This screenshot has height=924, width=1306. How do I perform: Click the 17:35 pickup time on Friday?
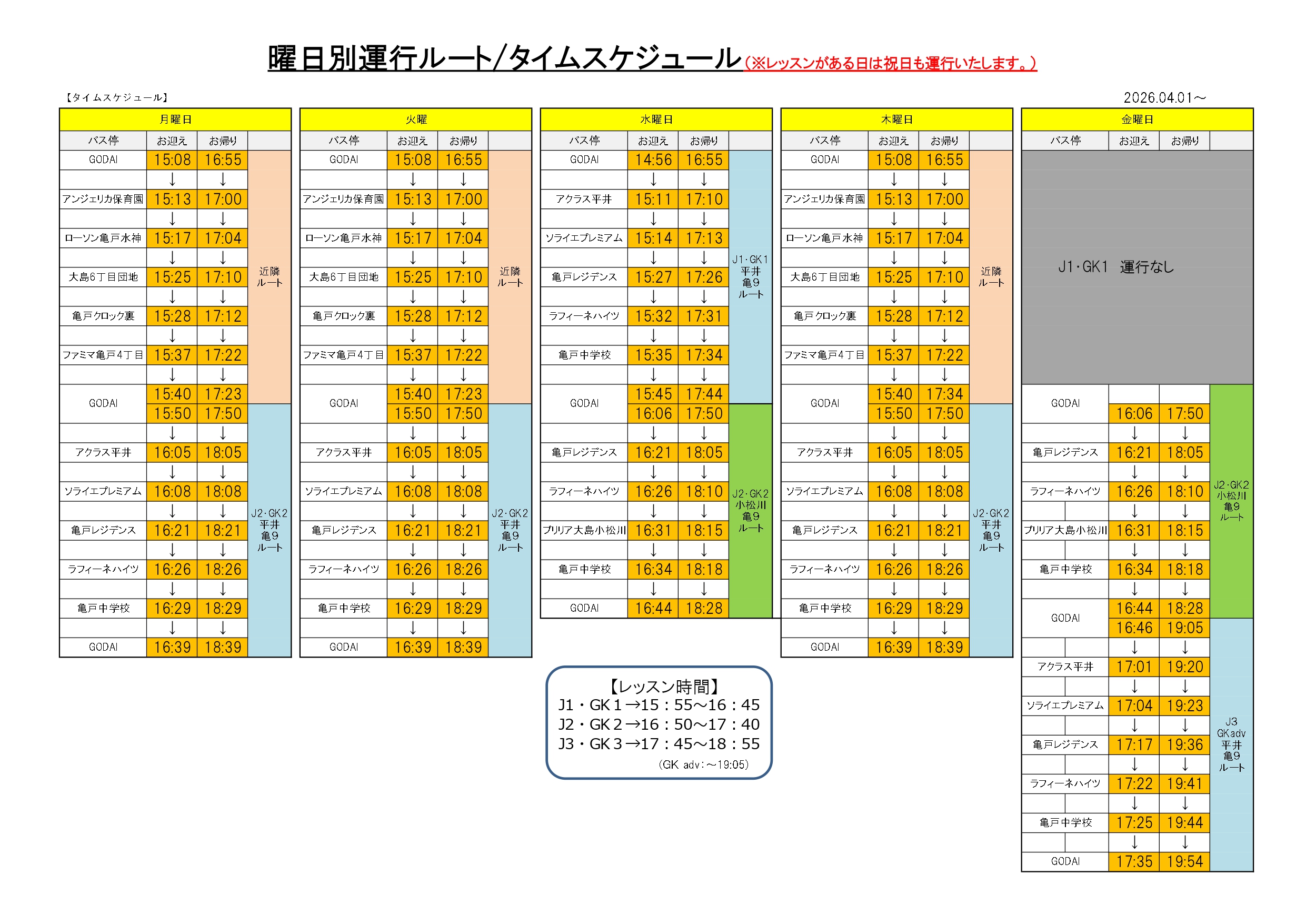(x=1134, y=861)
